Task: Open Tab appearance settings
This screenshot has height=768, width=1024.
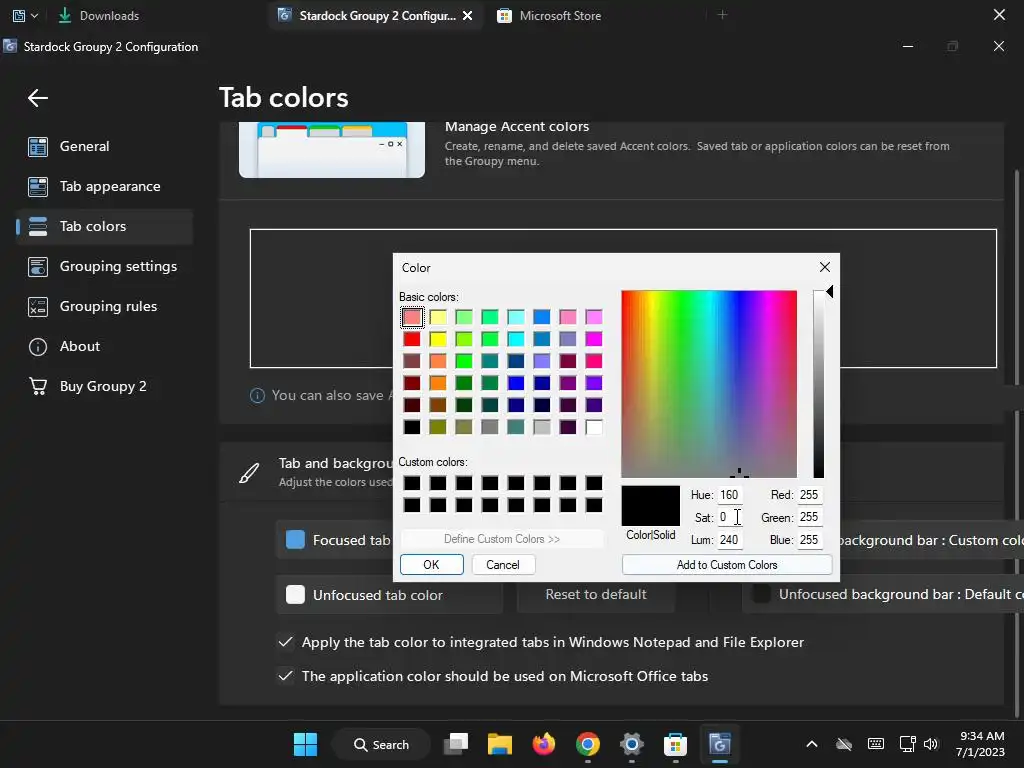Action: coord(104,186)
